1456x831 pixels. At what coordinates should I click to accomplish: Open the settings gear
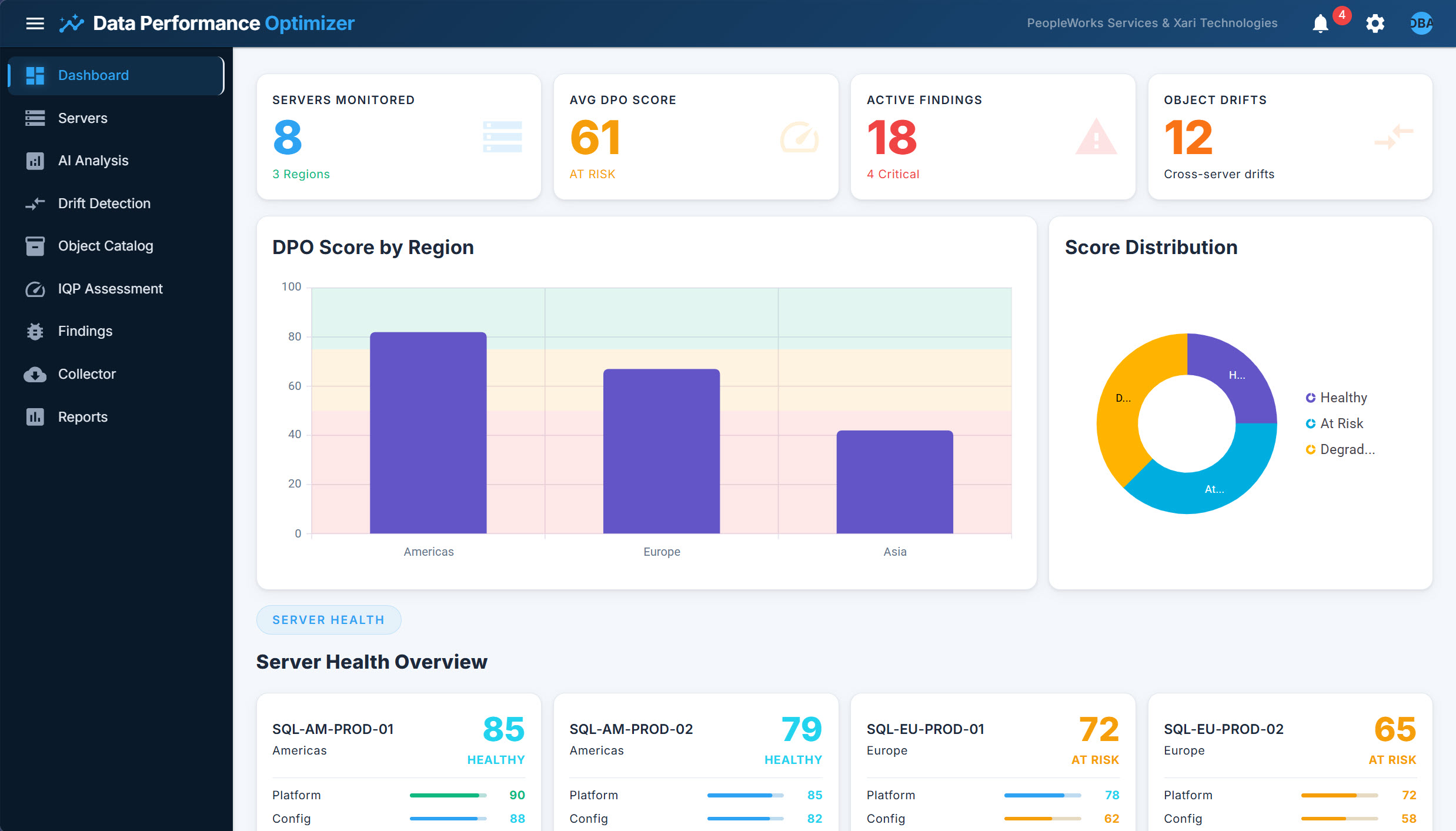click(1375, 24)
